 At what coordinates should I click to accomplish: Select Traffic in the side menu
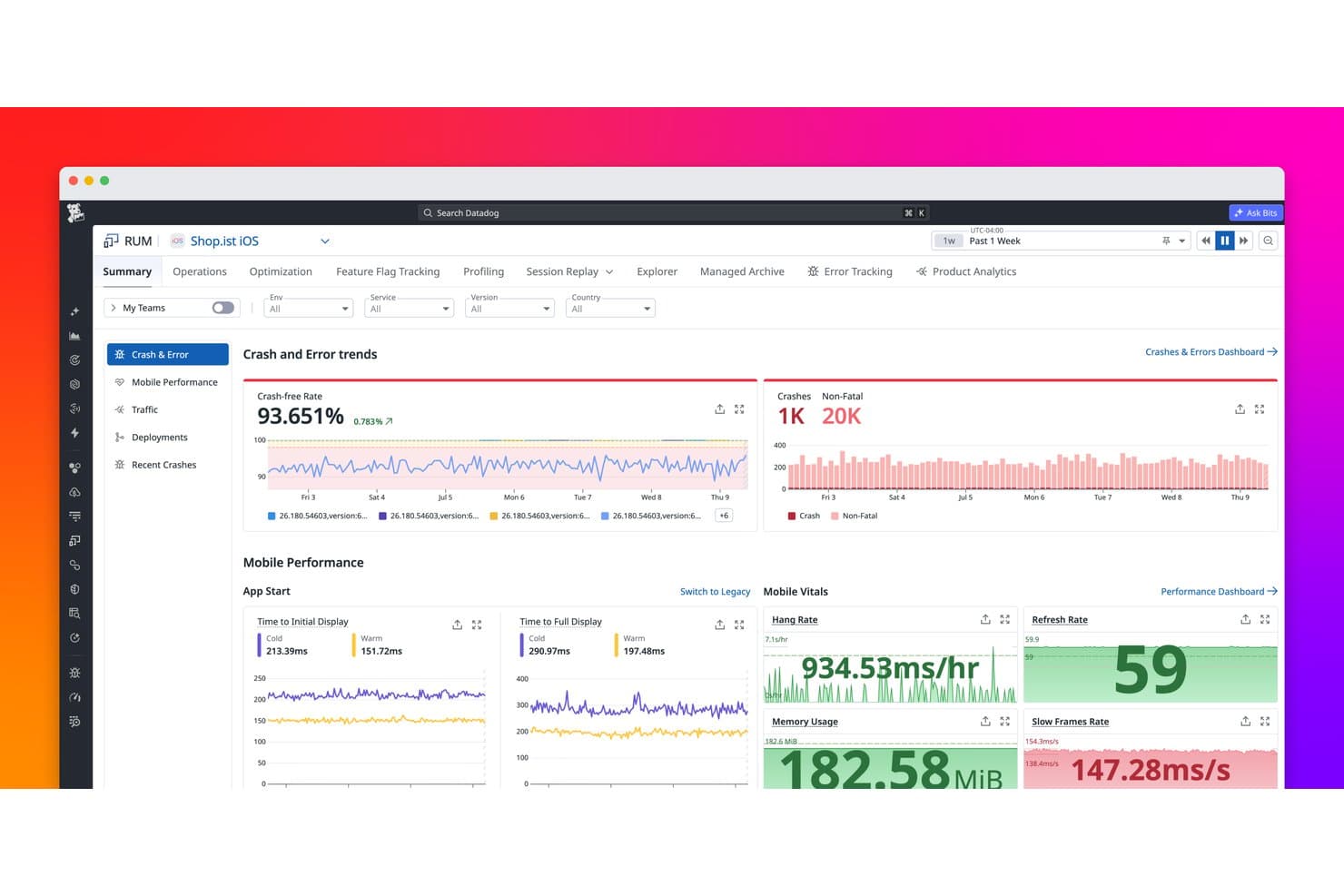[x=168, y=409]
